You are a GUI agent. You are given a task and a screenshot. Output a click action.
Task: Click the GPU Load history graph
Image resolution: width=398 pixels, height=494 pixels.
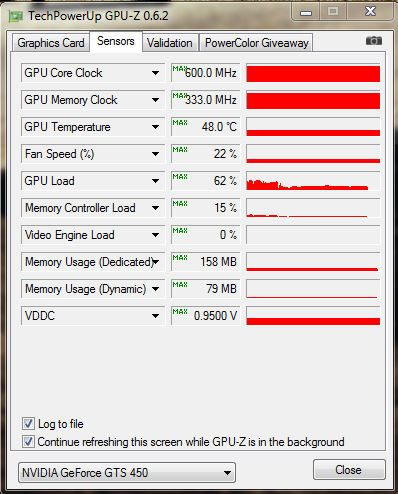313,181
